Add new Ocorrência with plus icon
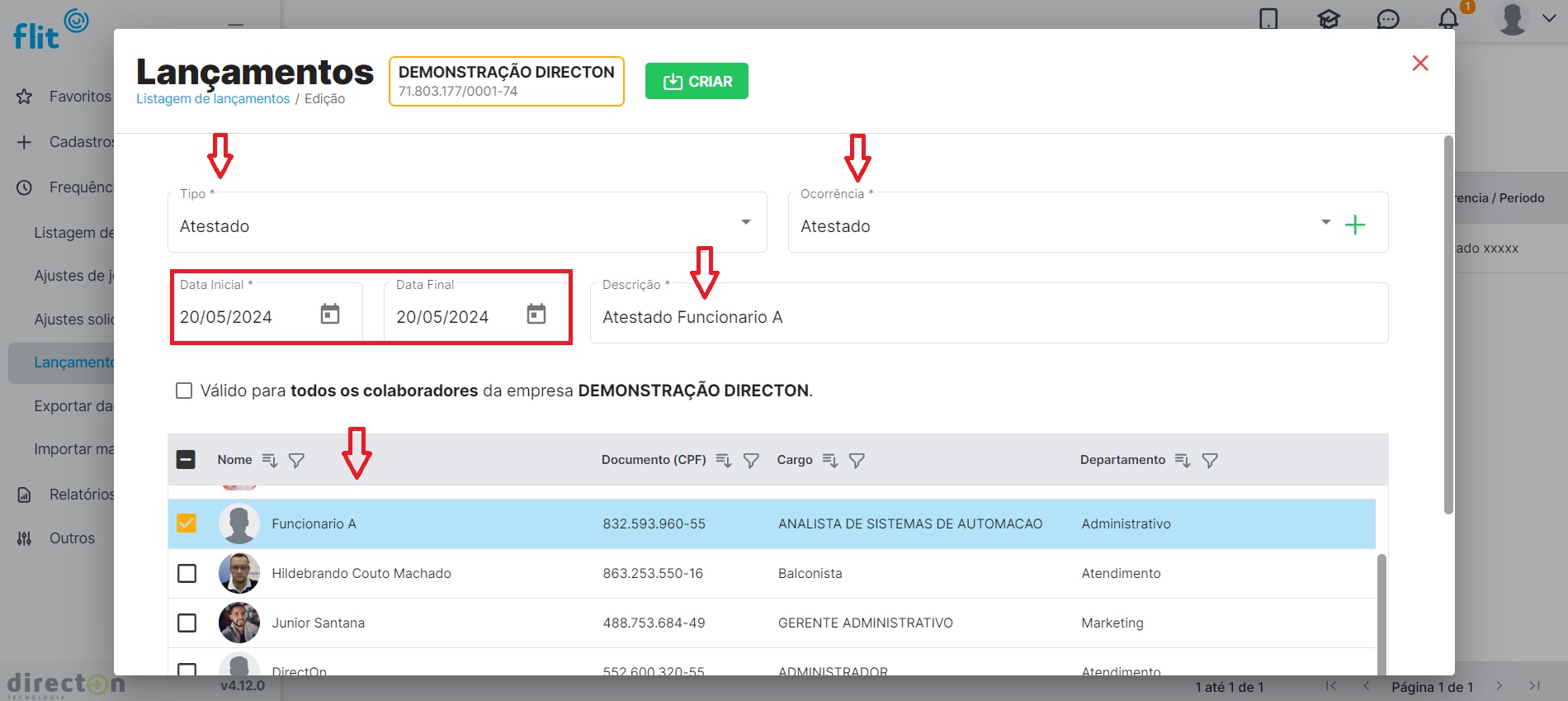1568x701 pixels. click(1355, 225)
